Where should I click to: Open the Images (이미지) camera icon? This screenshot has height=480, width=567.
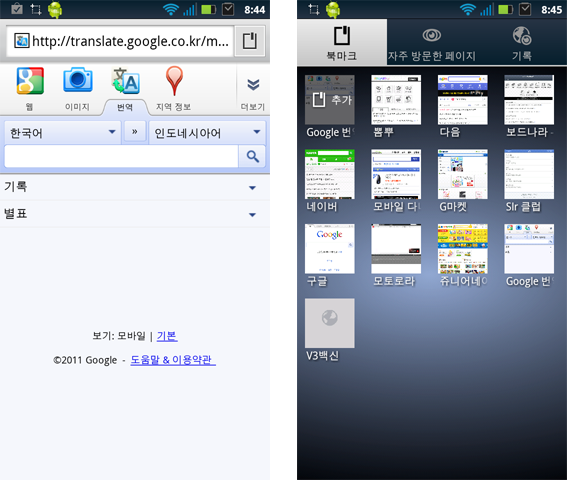coord(78,79)
